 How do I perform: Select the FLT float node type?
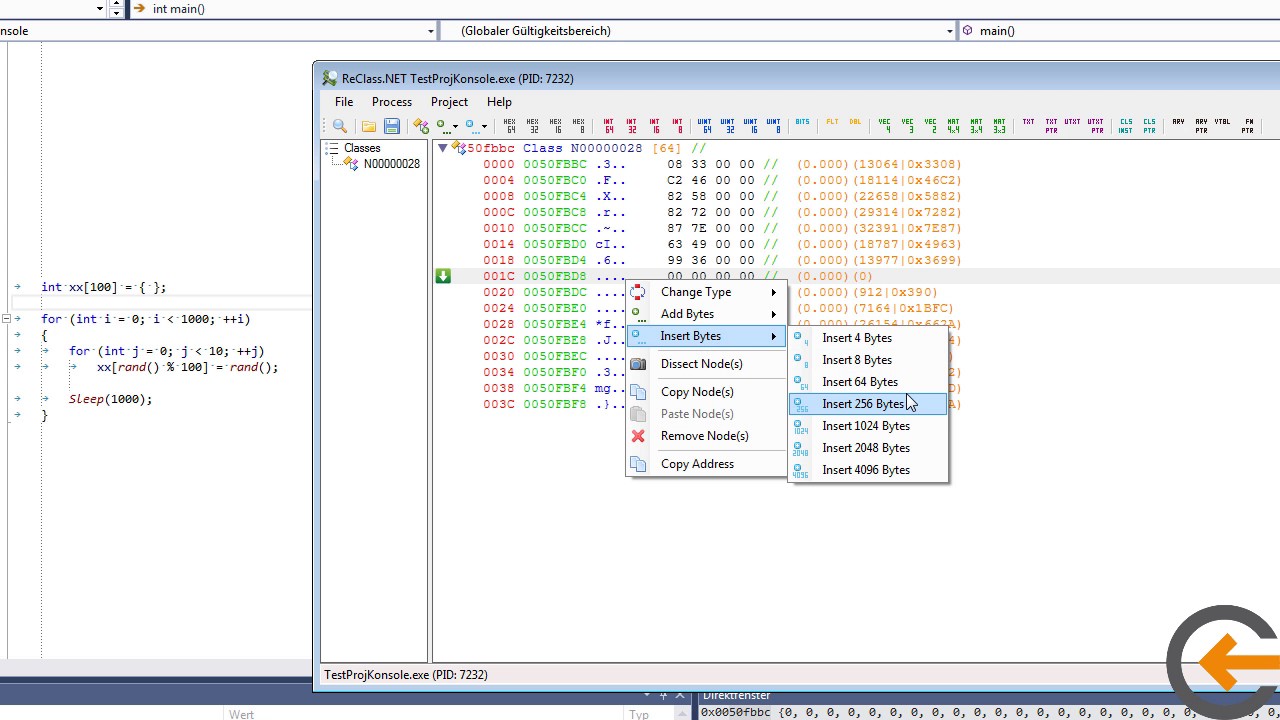coord(832,124)
